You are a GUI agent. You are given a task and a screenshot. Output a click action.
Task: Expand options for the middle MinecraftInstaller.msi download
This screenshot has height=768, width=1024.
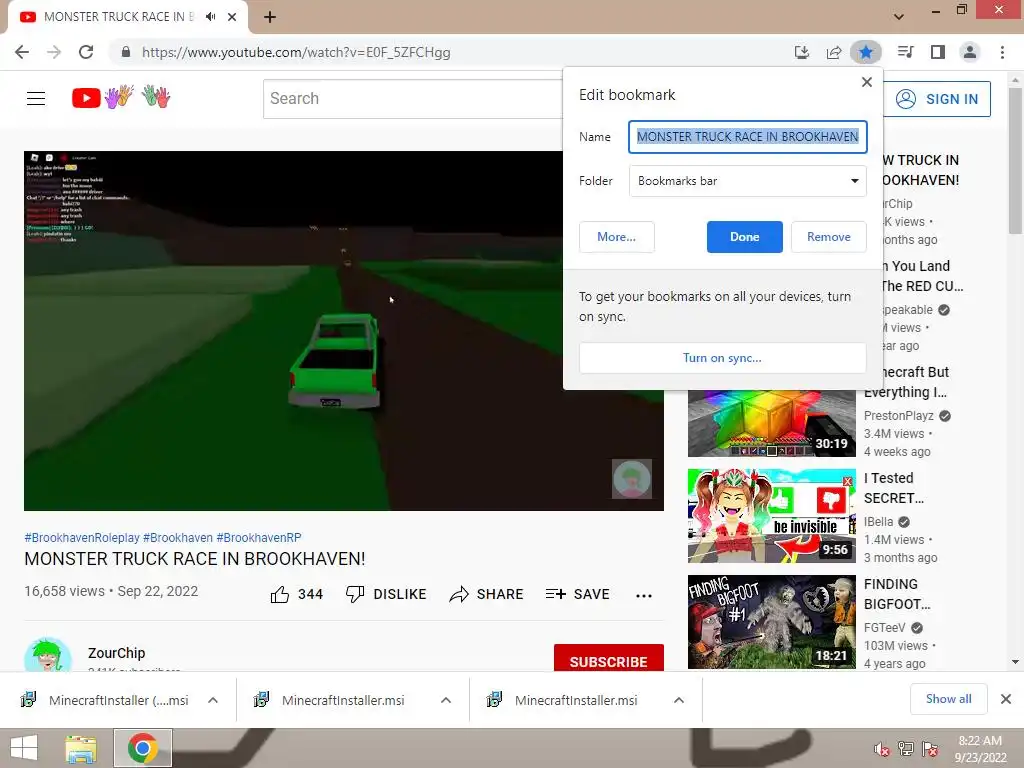(x=446, y=700)
